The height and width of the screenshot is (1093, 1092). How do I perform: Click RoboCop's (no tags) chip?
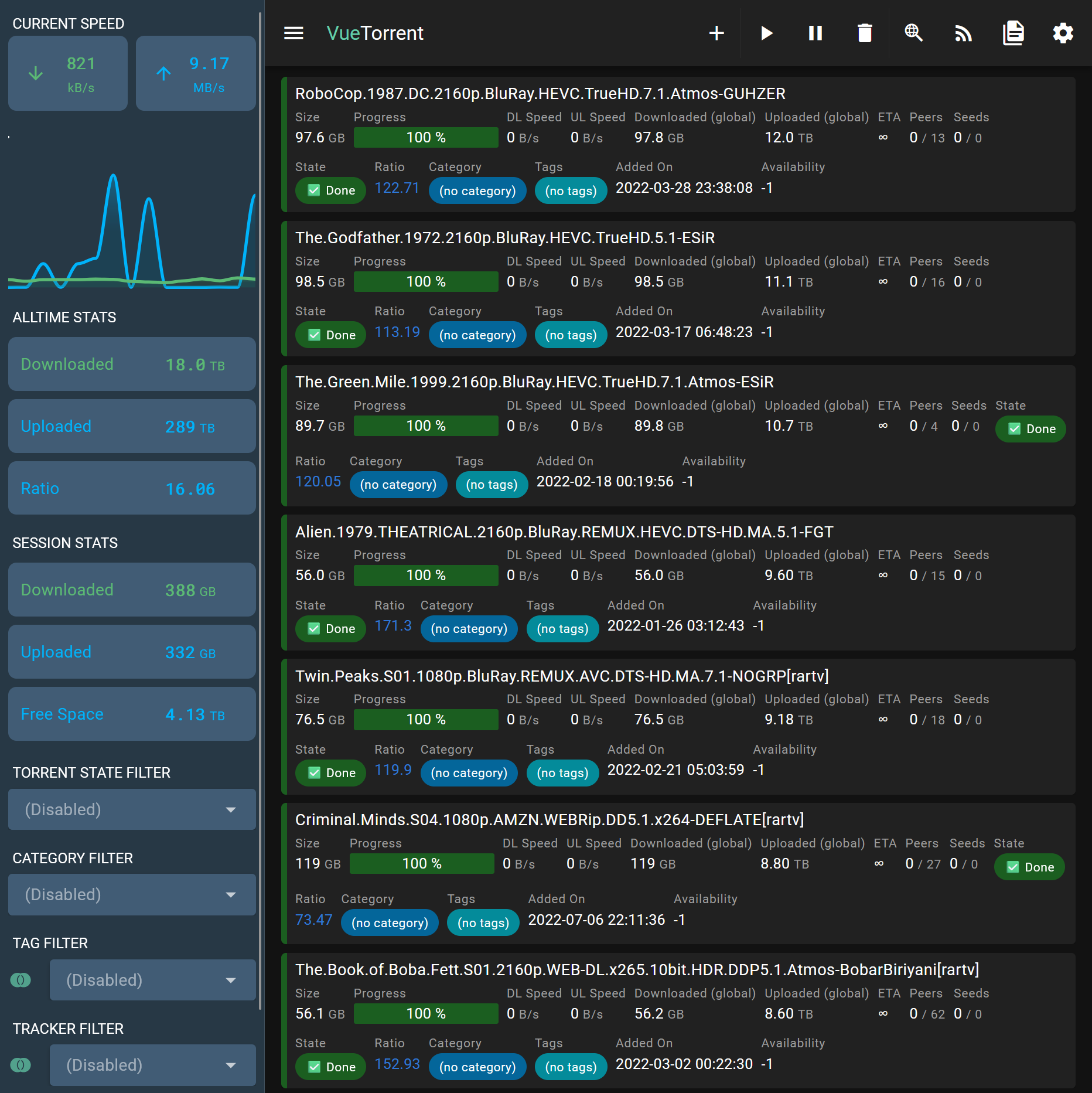[x=571, y=190]
